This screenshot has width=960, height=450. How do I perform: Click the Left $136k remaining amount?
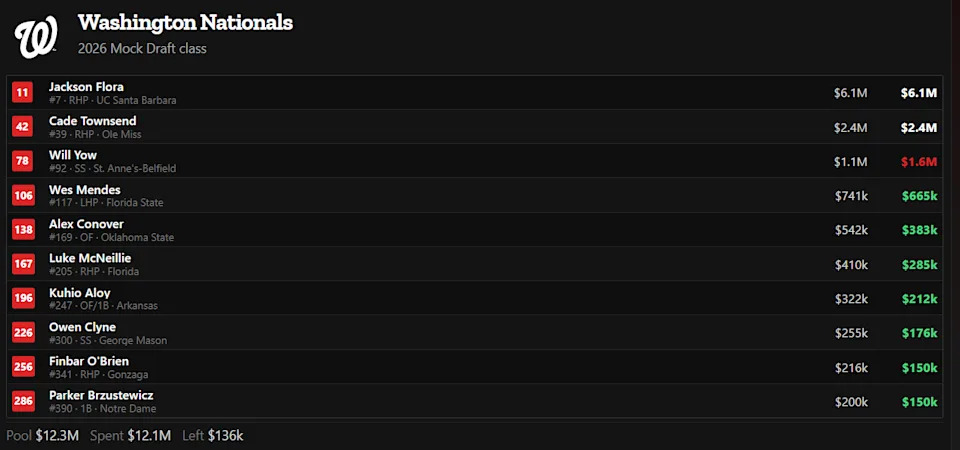pyautogui.click(x=212, y=436)
